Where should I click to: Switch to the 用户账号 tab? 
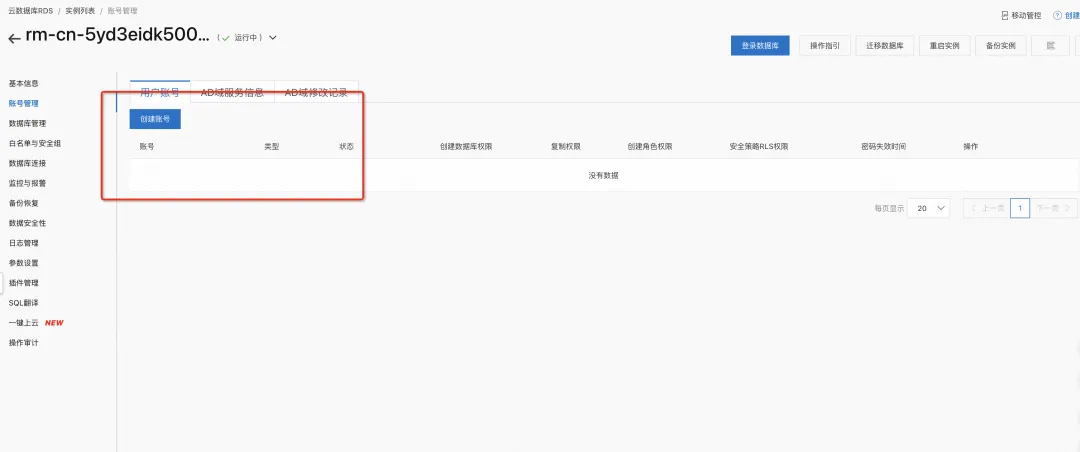[x=160, y=92]
